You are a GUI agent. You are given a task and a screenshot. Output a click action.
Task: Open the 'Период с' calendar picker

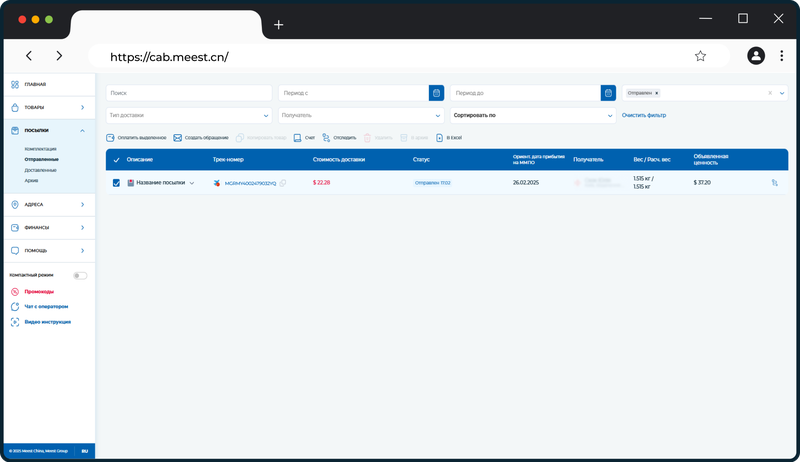tap(436, 93)
